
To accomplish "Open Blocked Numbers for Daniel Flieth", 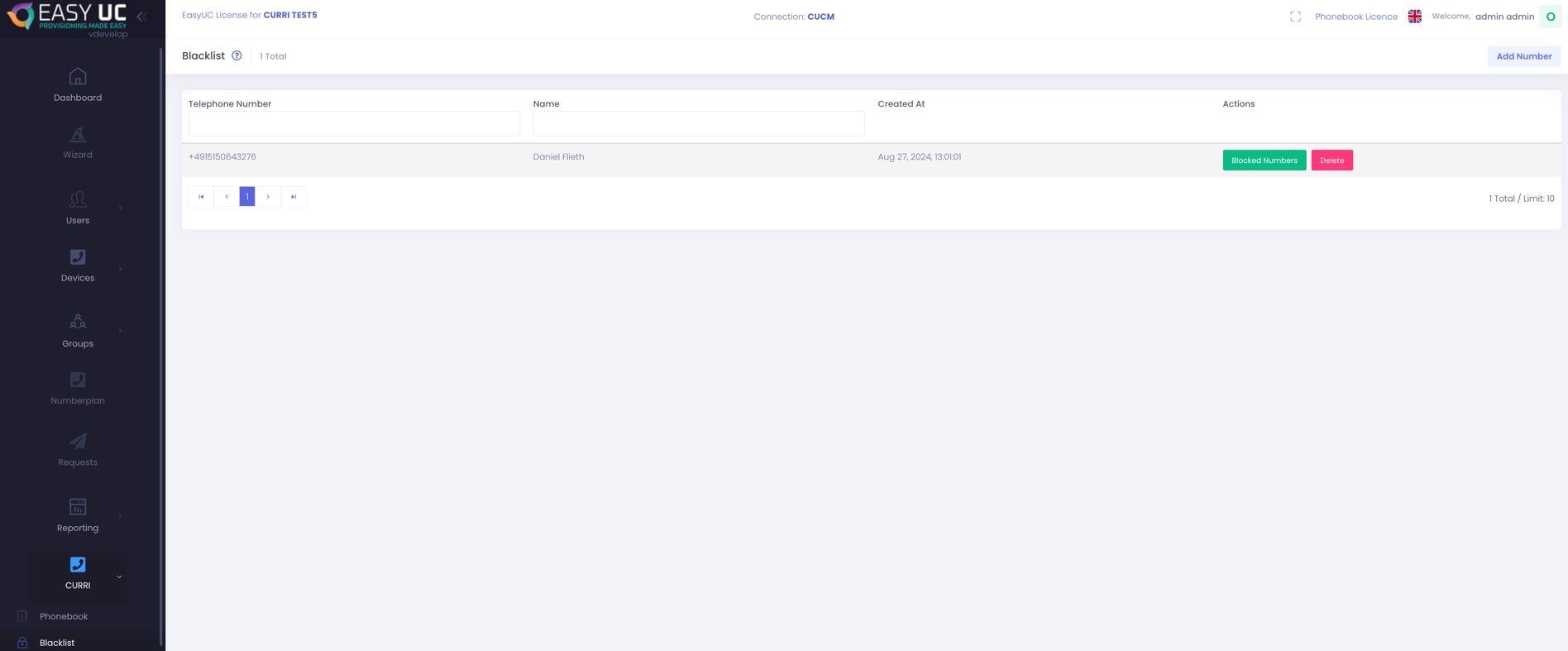I will pyautogui.click(x=1264, y=160).
